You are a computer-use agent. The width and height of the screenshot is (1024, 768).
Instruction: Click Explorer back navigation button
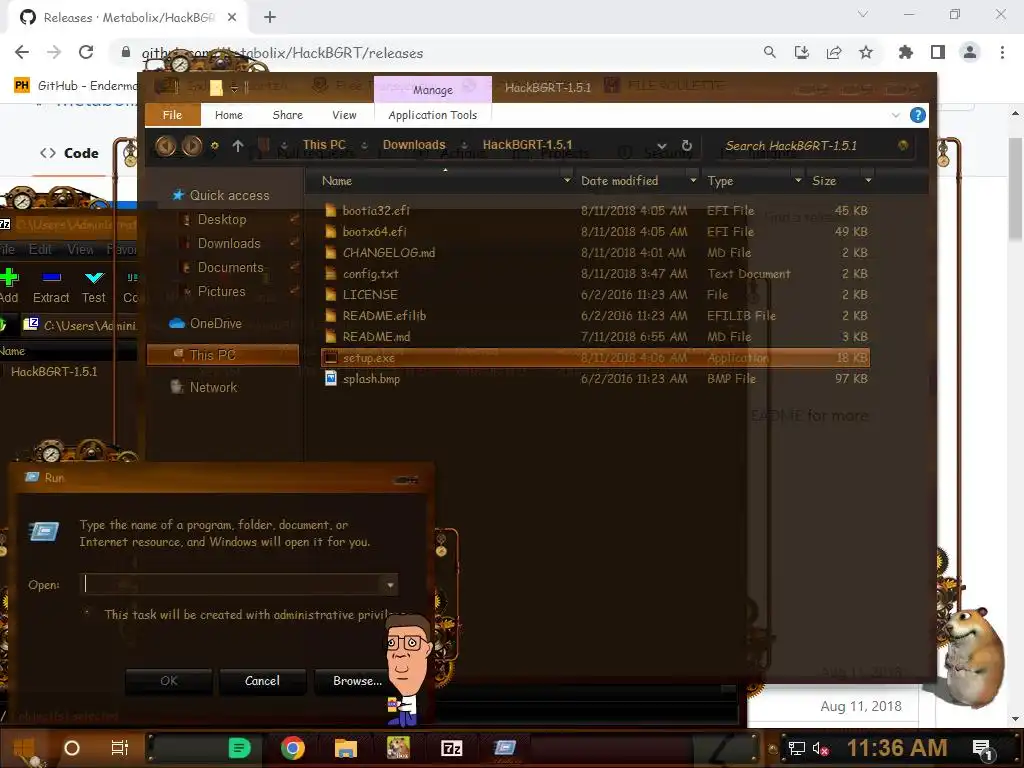coord(166,146)
